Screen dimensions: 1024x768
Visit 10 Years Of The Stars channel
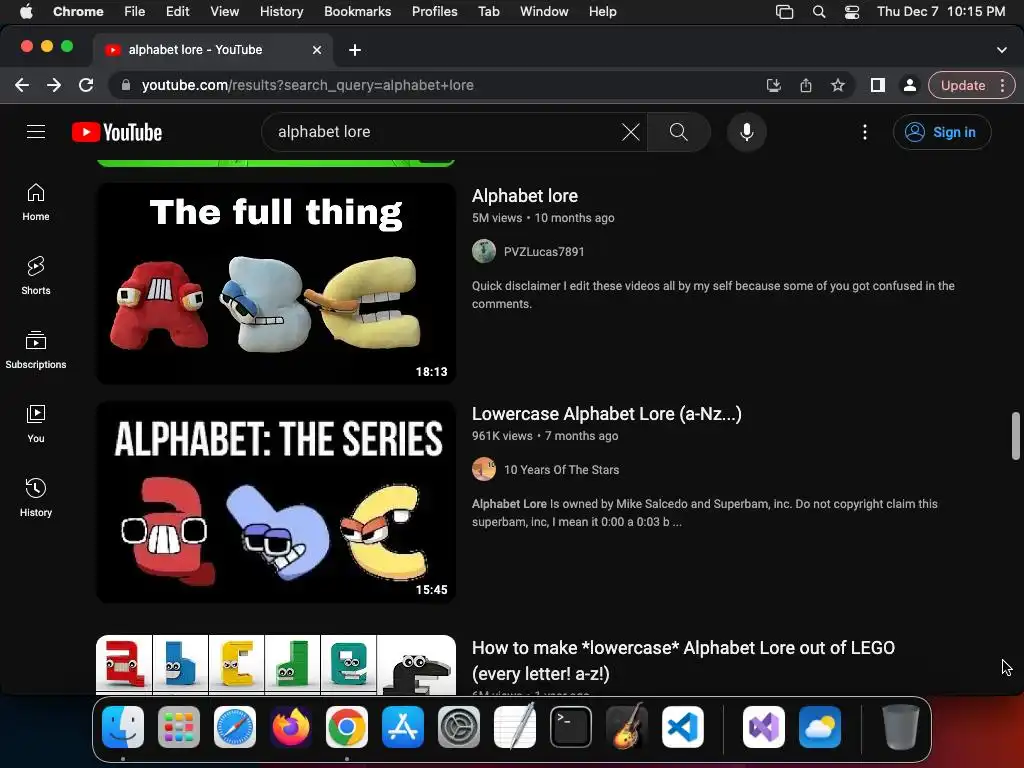click(562, 470)
